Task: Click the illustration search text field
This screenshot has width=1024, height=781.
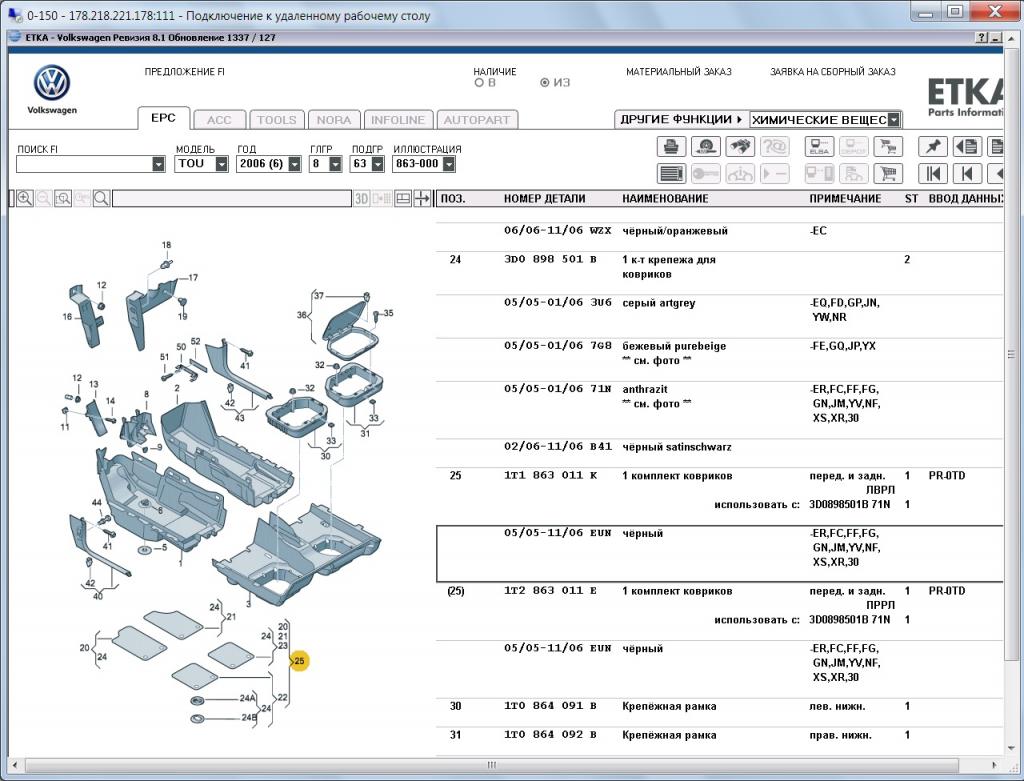Action: 232,199
